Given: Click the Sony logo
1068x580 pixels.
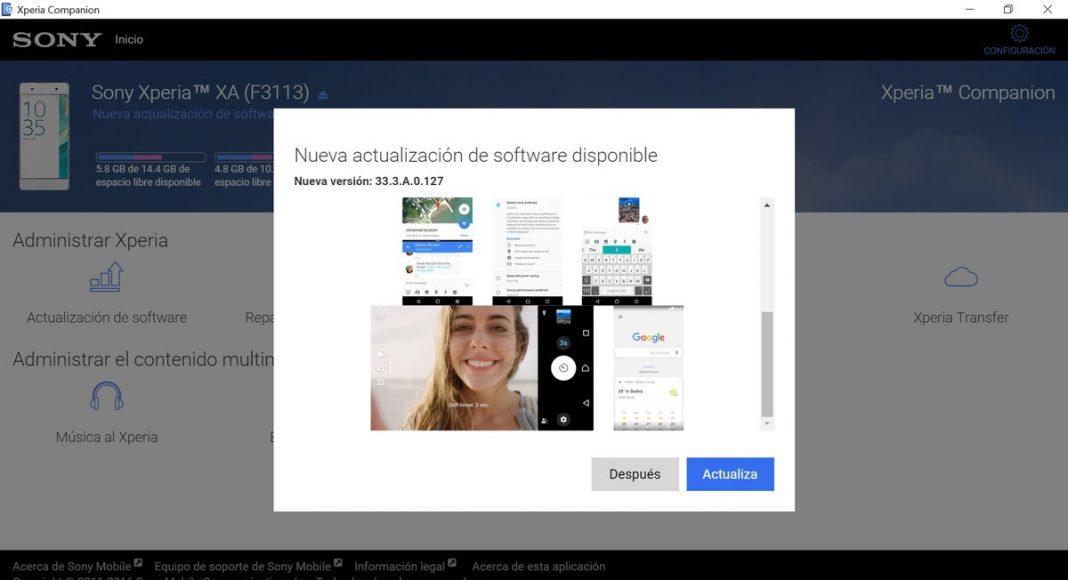Looking at the screenshot, I should point(57,39).
